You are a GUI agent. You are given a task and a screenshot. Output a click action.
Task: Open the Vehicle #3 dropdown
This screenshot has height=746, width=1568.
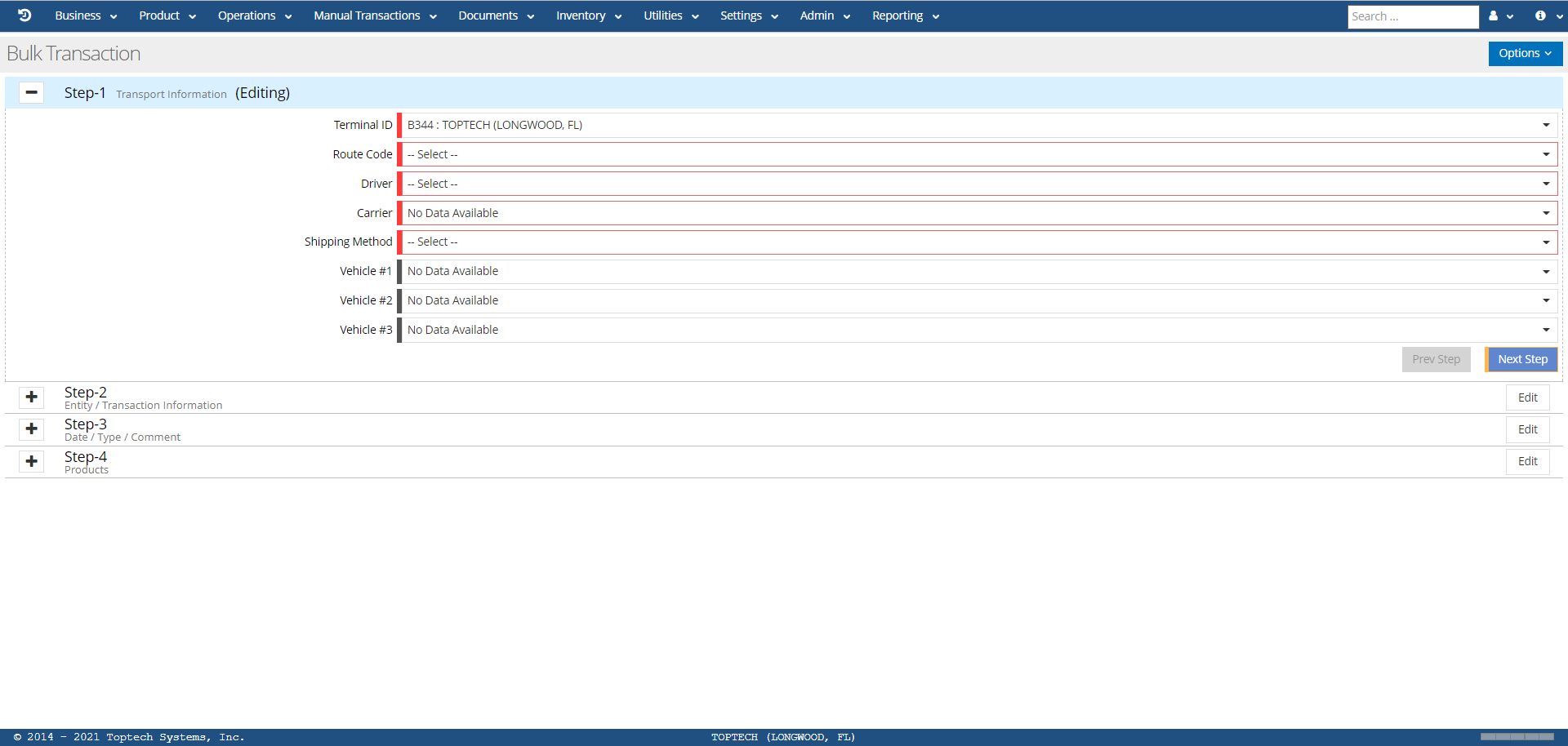tap(978, 331)
